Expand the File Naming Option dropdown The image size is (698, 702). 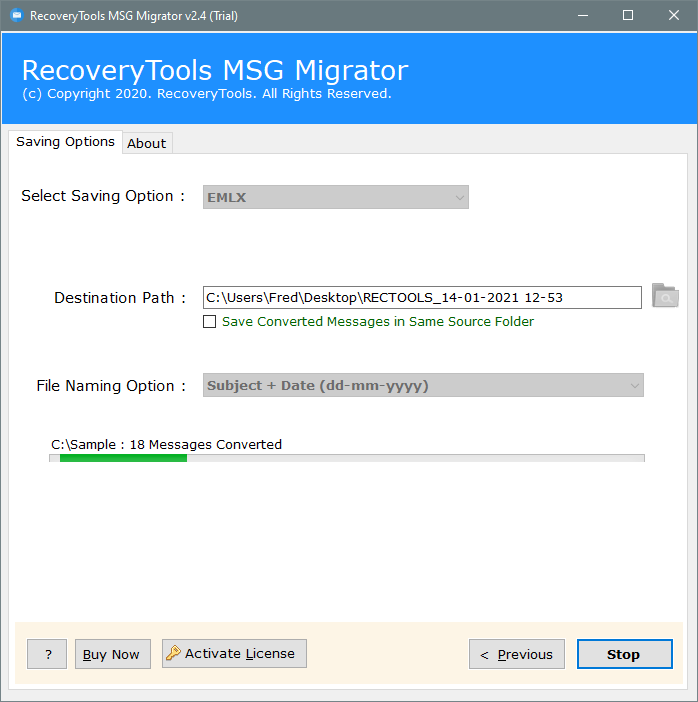pyautogui.click(x=423, y=385)
